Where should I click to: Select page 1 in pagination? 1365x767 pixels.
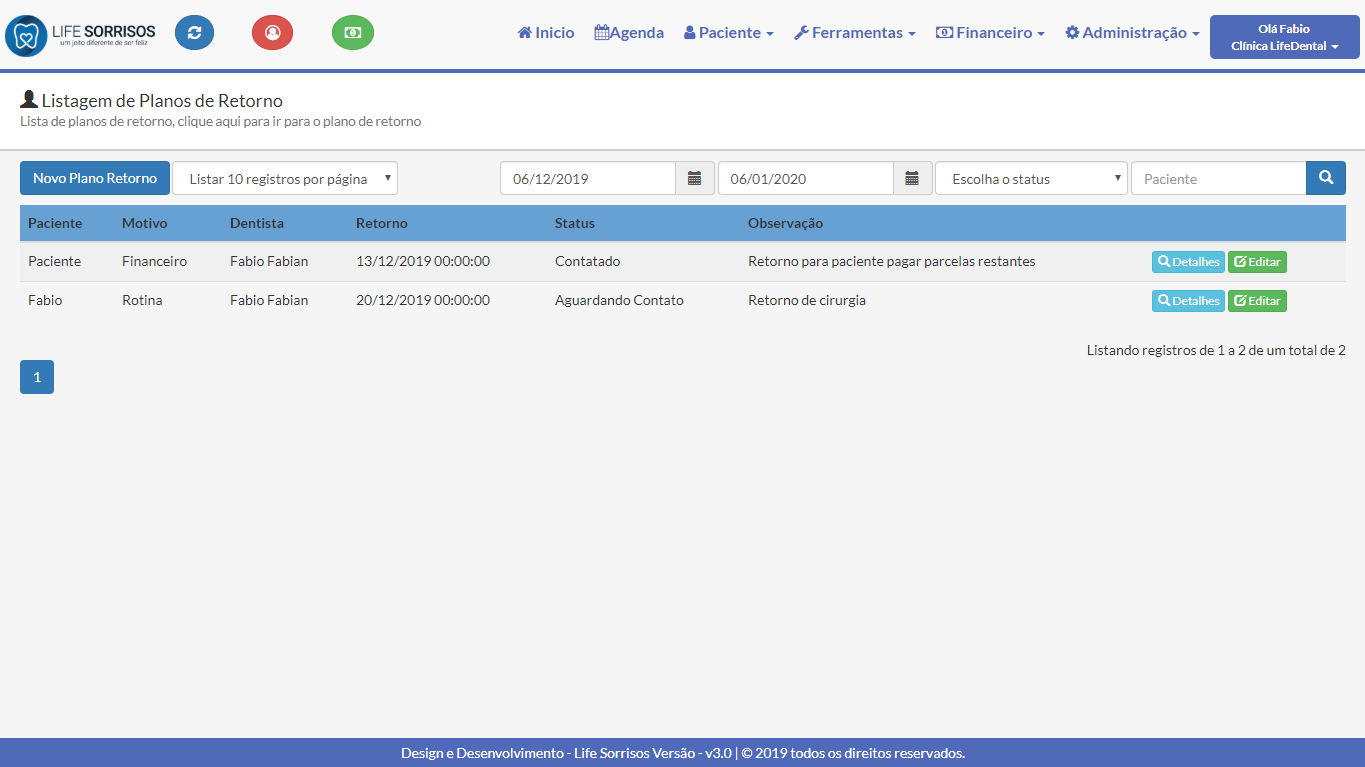tap(37, 377)
